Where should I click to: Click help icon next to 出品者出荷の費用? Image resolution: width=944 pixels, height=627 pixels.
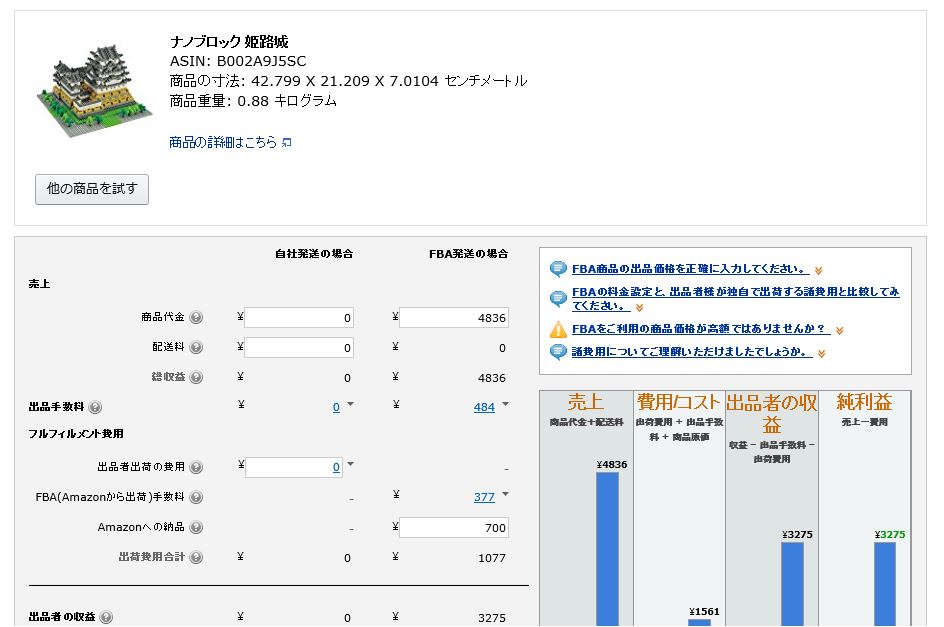click(196, 467)
